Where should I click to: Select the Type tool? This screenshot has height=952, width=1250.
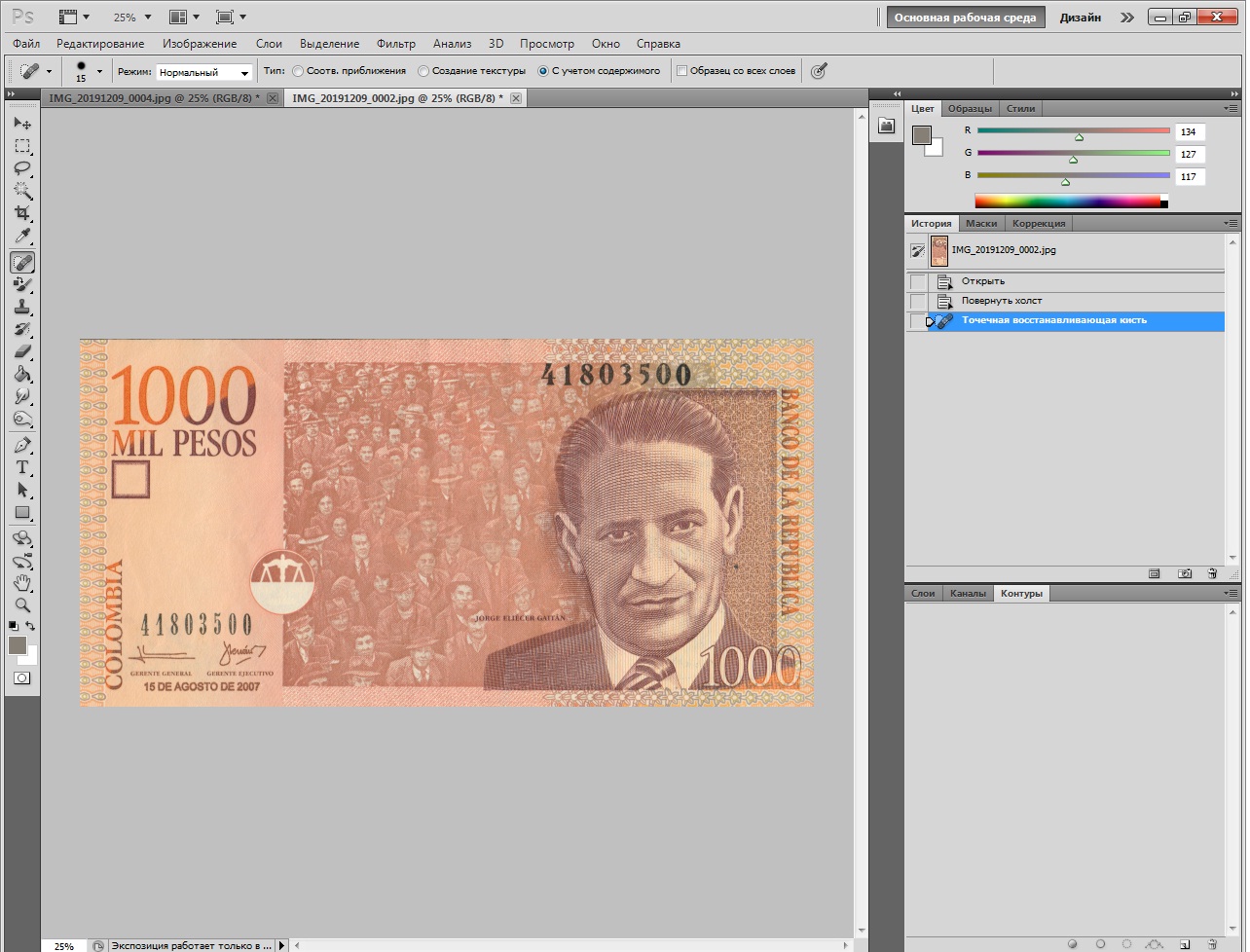pos(22,467)
